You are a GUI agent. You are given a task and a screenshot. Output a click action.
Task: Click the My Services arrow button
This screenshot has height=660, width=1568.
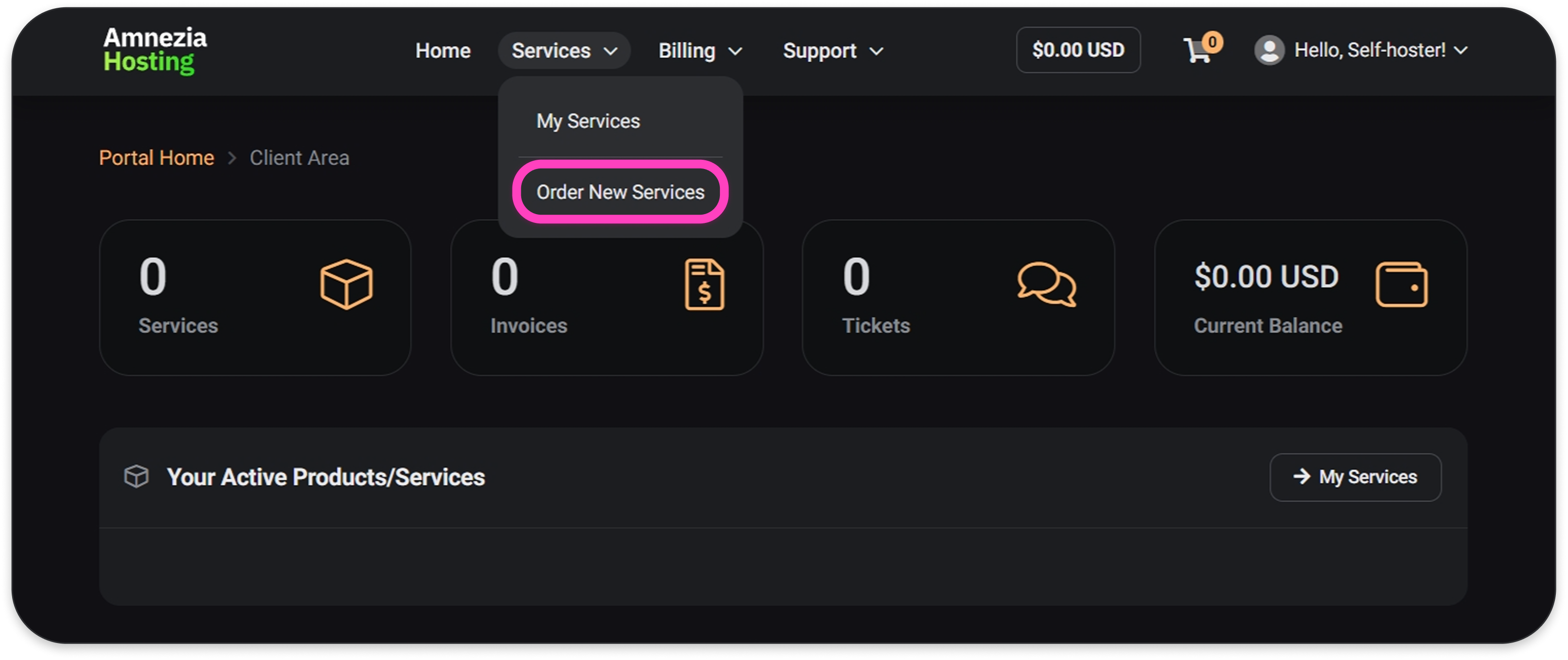click(1355, 477)
